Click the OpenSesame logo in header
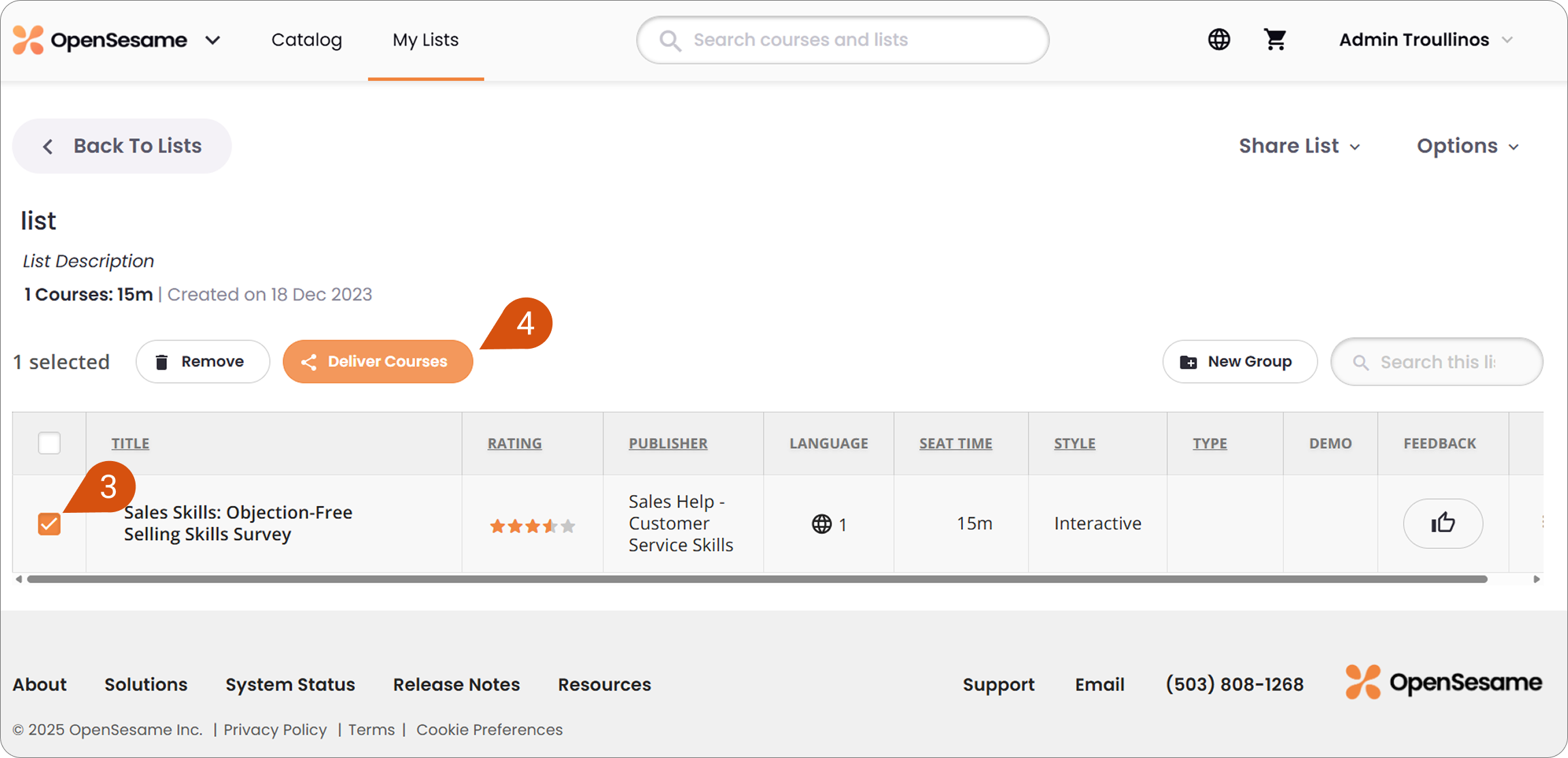Viewport: 1568px width, 758px height. [99, 40]
